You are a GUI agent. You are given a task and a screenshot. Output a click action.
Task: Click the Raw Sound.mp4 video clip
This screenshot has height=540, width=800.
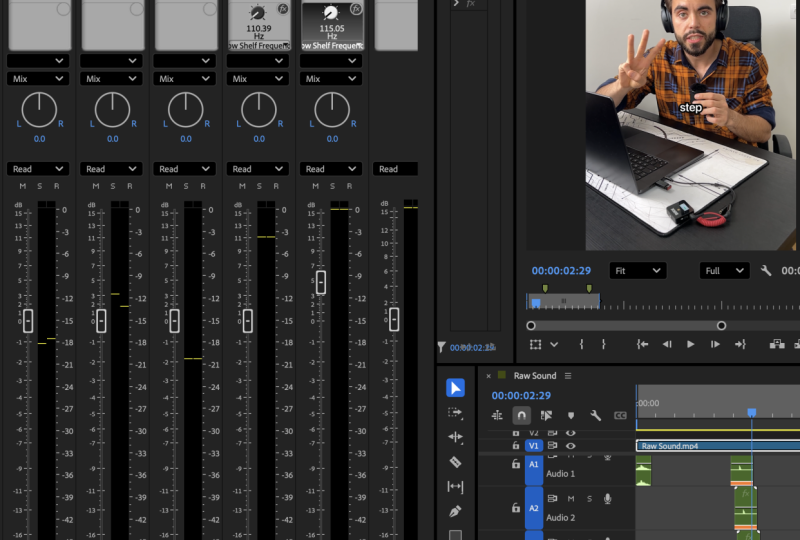pyautogui.click(x=718, y=446)
